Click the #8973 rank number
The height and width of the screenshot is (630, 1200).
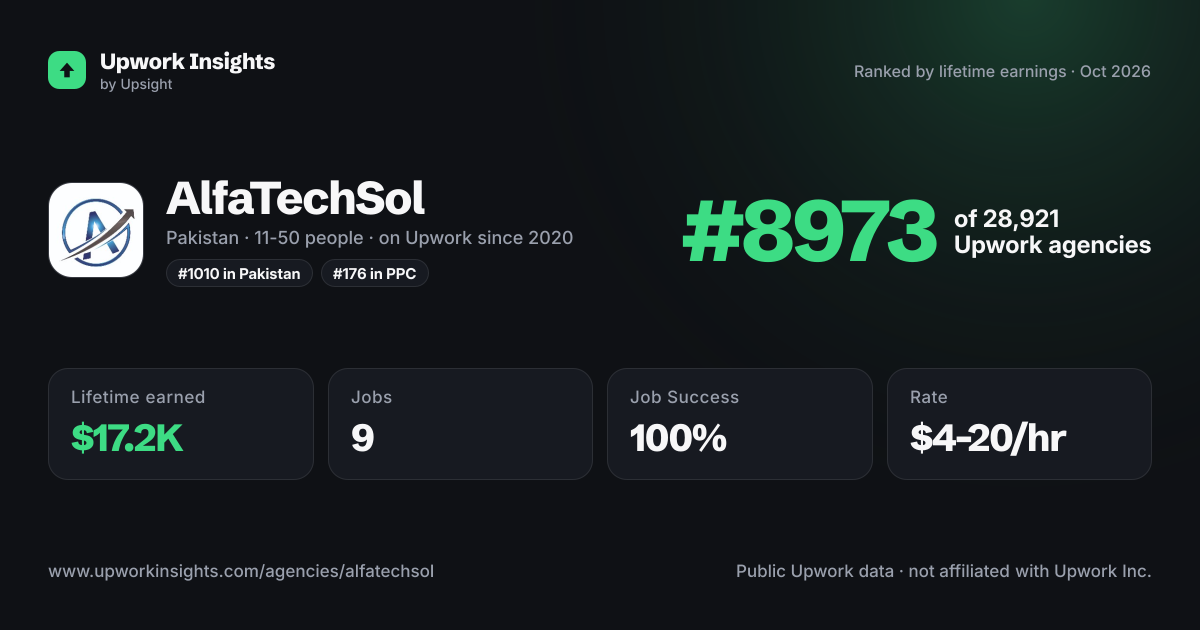809,232
